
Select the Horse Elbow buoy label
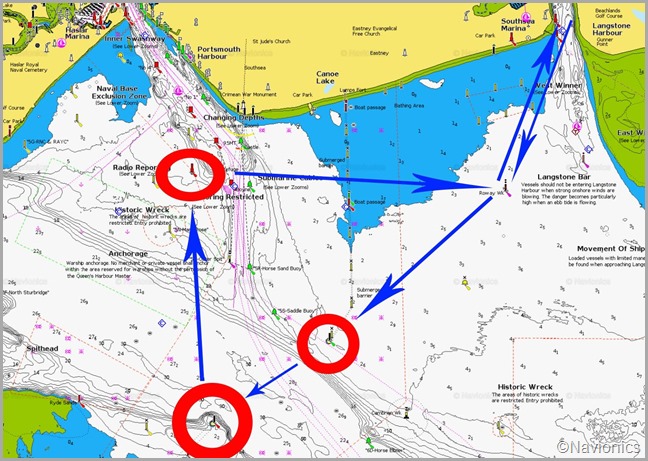coord(386,450)
